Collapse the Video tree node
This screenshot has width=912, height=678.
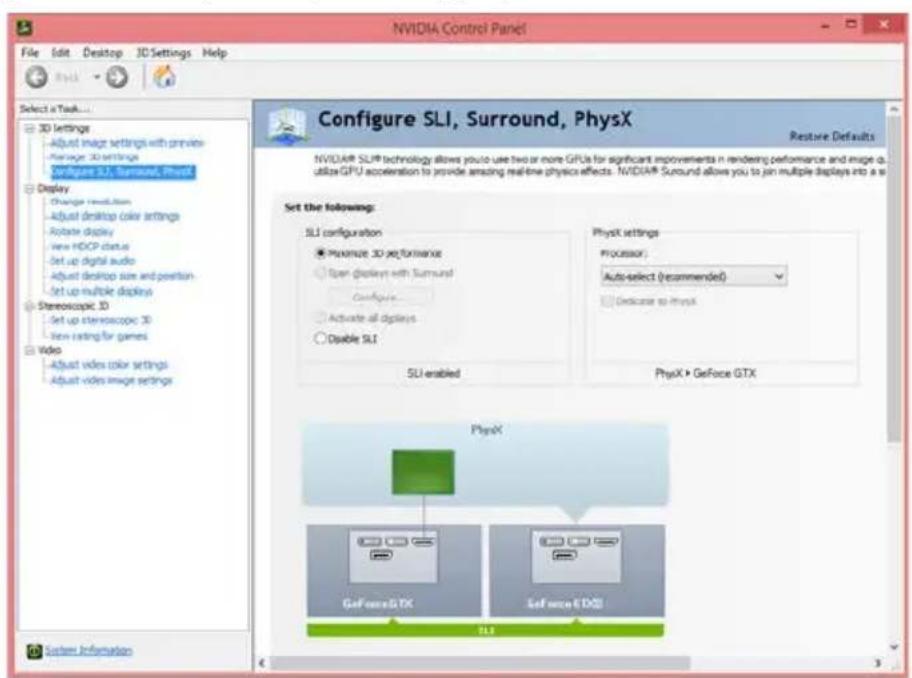point(29,350)
